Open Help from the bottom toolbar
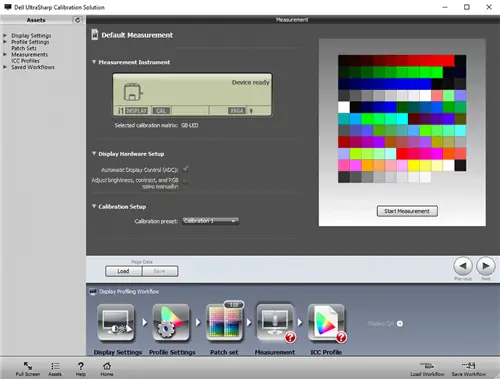 coord(81,366)
